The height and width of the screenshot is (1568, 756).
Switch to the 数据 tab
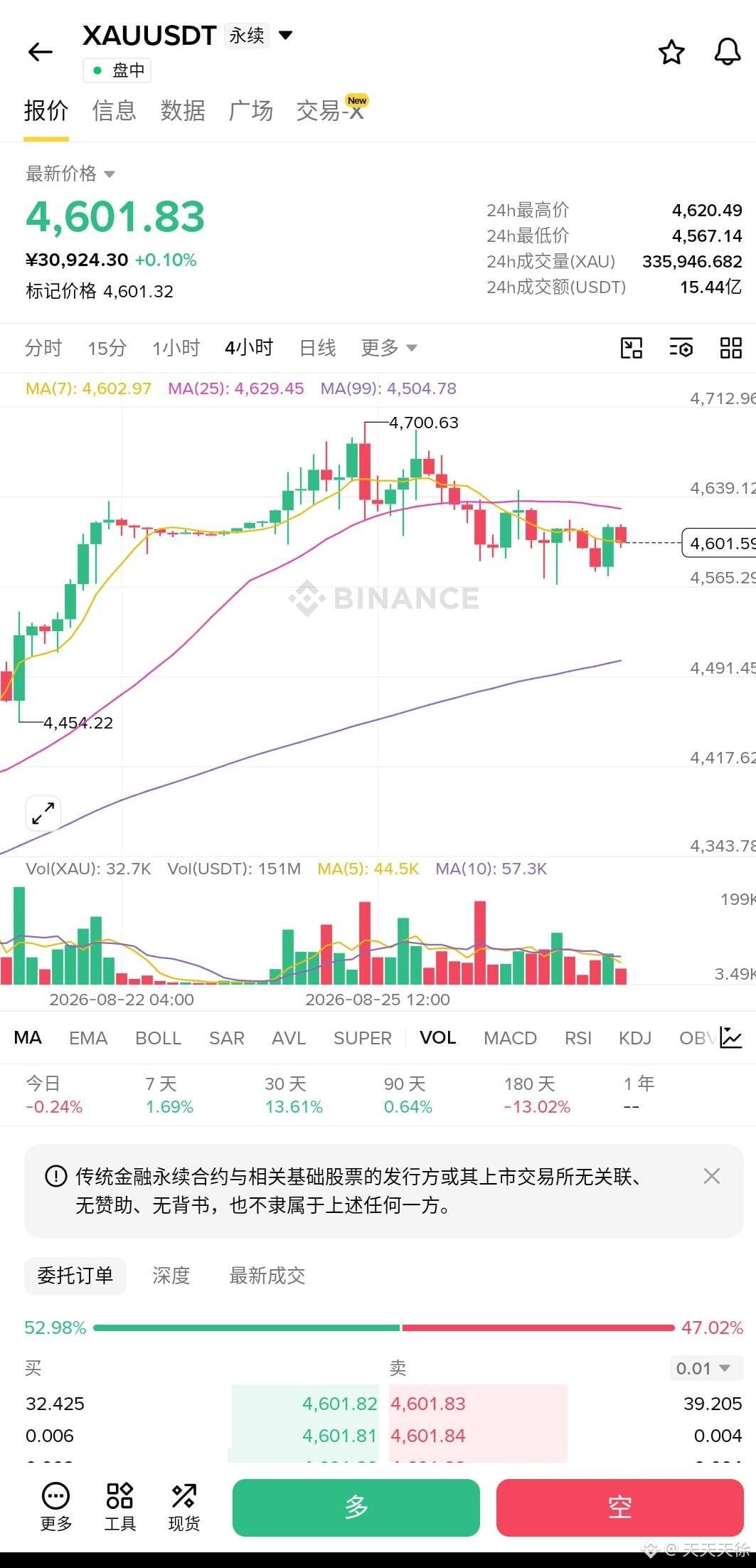[x=183, y=111]
